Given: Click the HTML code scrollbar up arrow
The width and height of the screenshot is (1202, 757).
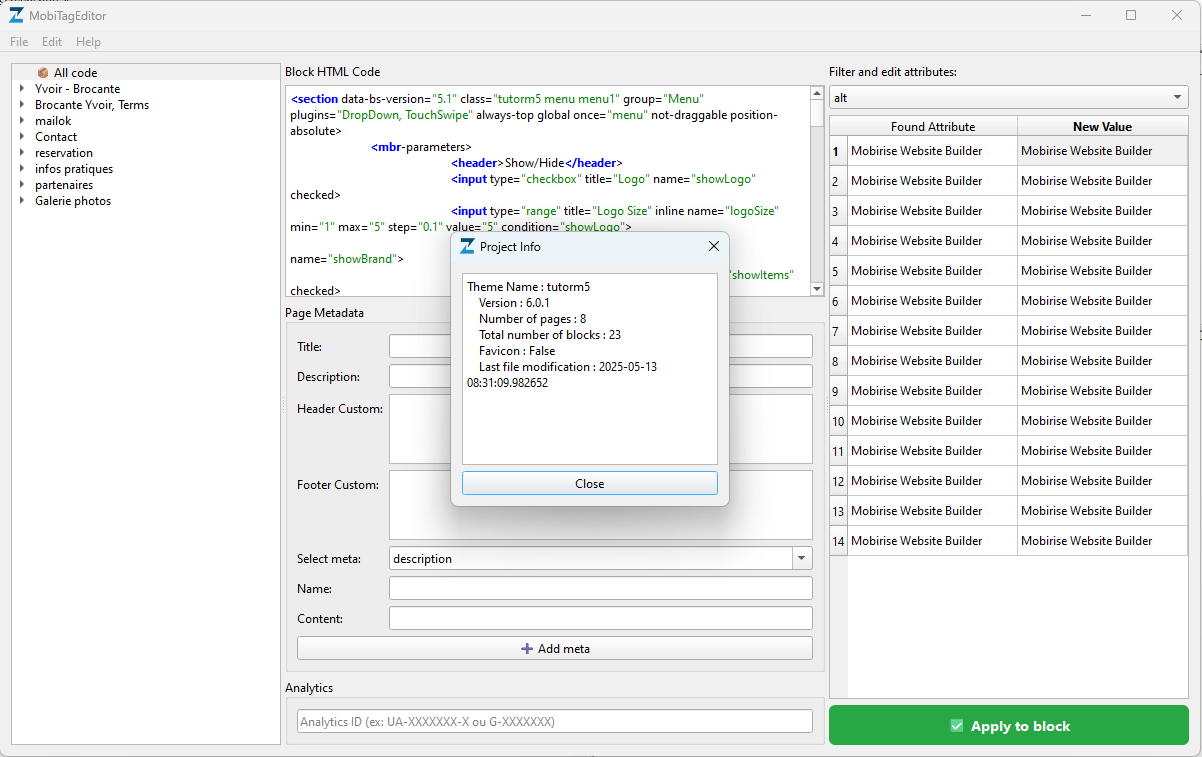Looking at the screenshot, I should [817, 93].
